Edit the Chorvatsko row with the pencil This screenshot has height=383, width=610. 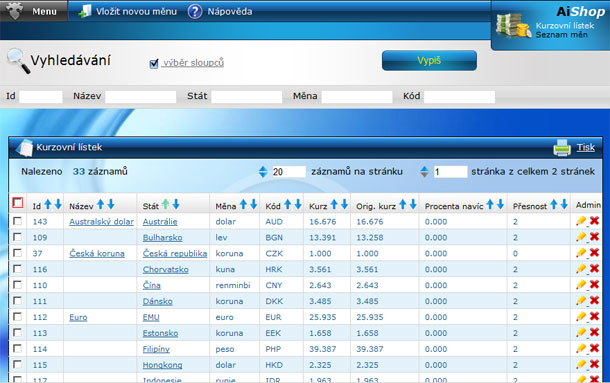(x=581, y=269)
